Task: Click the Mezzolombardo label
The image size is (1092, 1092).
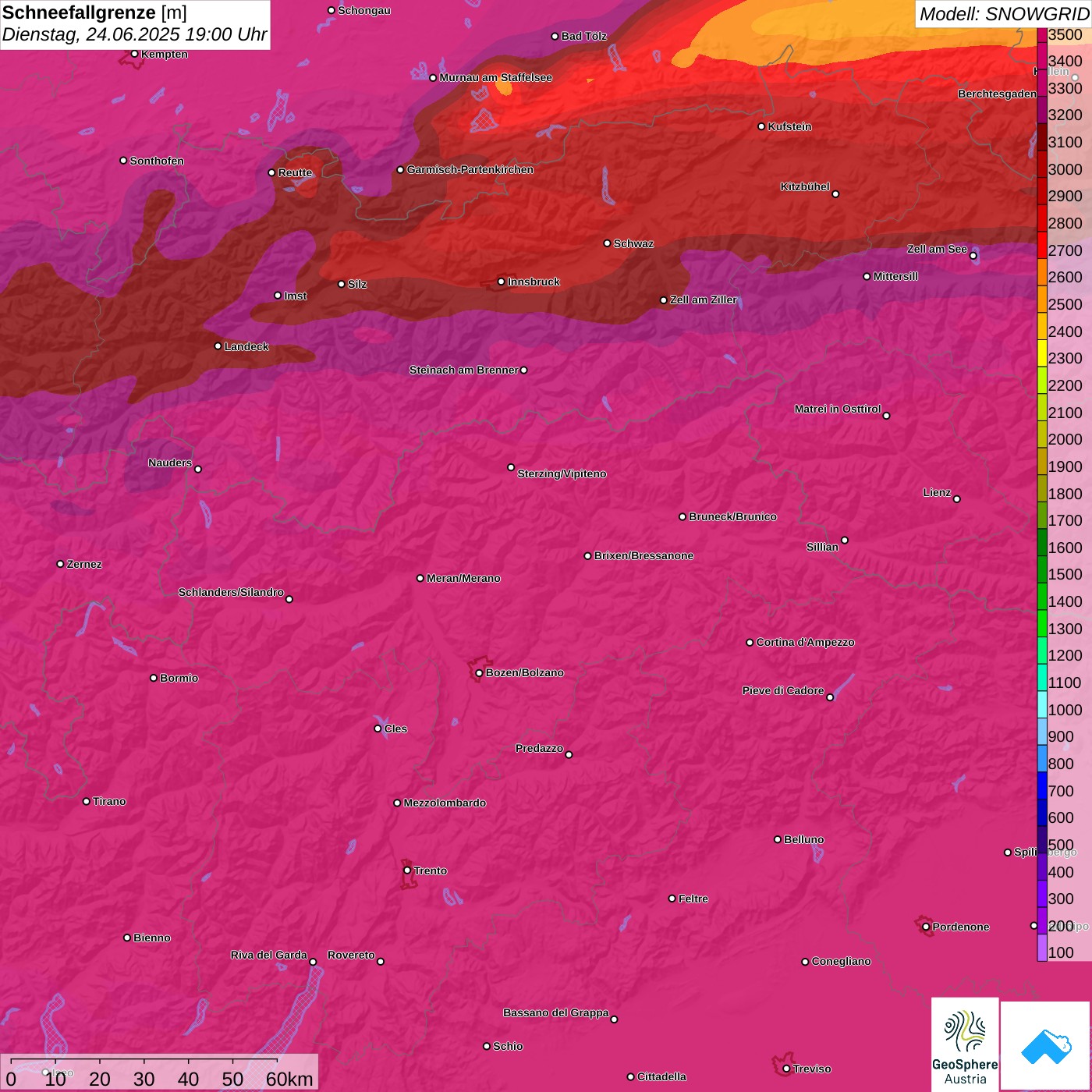Action: [445, 803]
